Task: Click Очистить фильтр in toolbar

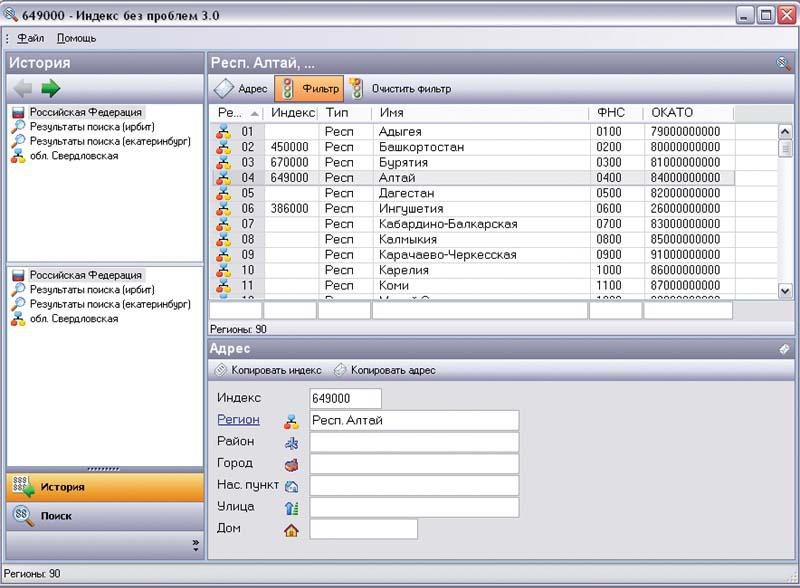Action: (x=401, y=89)
